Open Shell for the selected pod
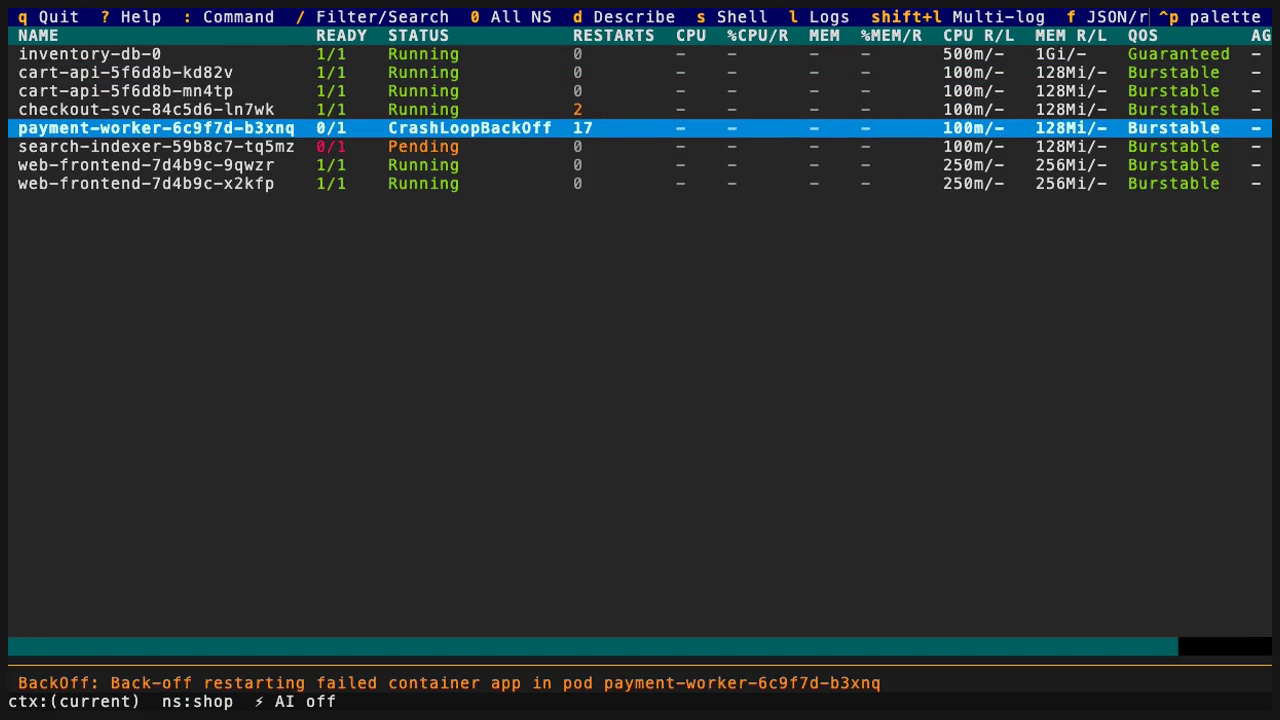Image resolution: width=1280 pixels, height=720 pixels. [732, 17]
